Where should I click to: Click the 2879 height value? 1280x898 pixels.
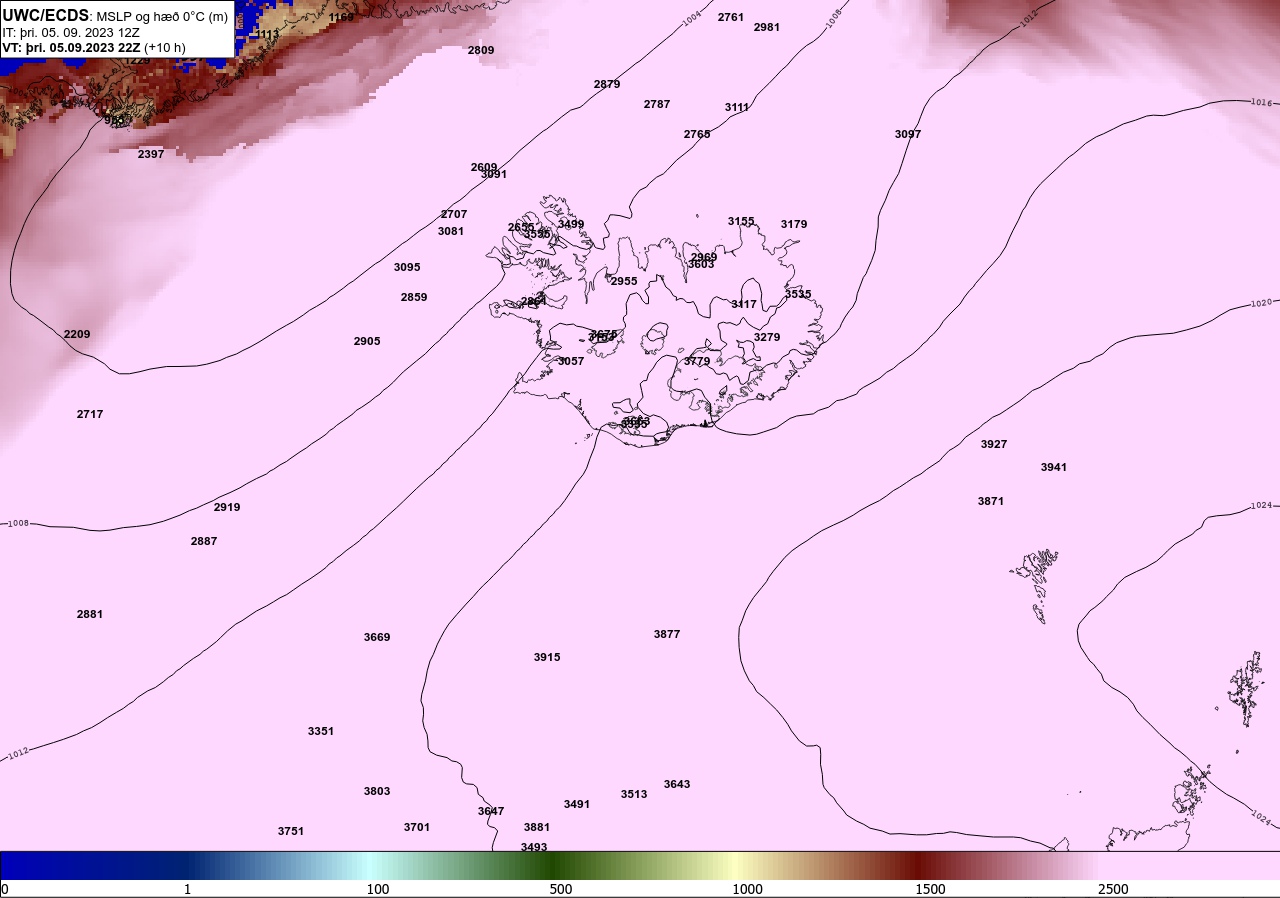click(607, 84)
